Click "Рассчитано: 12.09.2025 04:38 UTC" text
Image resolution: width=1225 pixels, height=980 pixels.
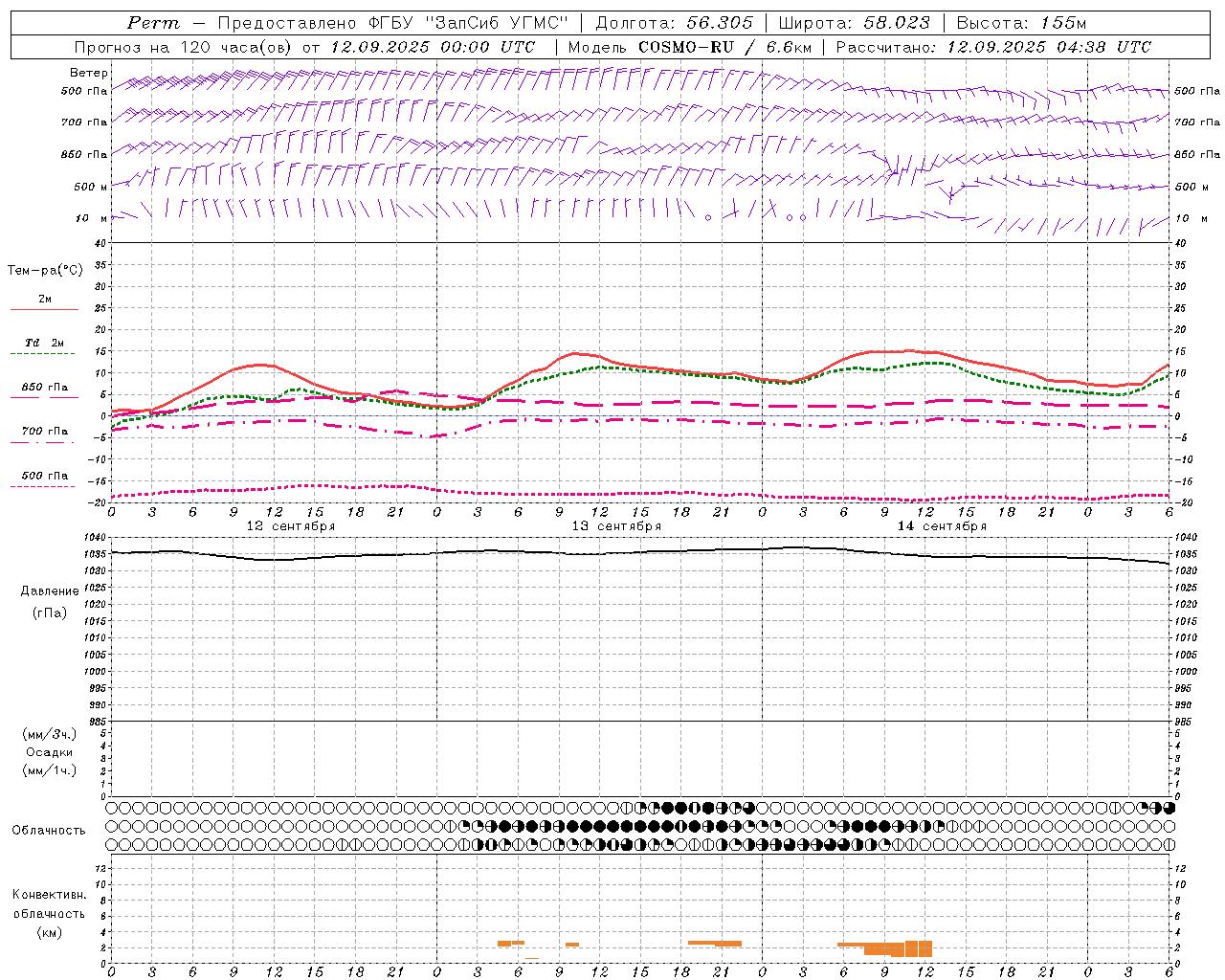993,47
